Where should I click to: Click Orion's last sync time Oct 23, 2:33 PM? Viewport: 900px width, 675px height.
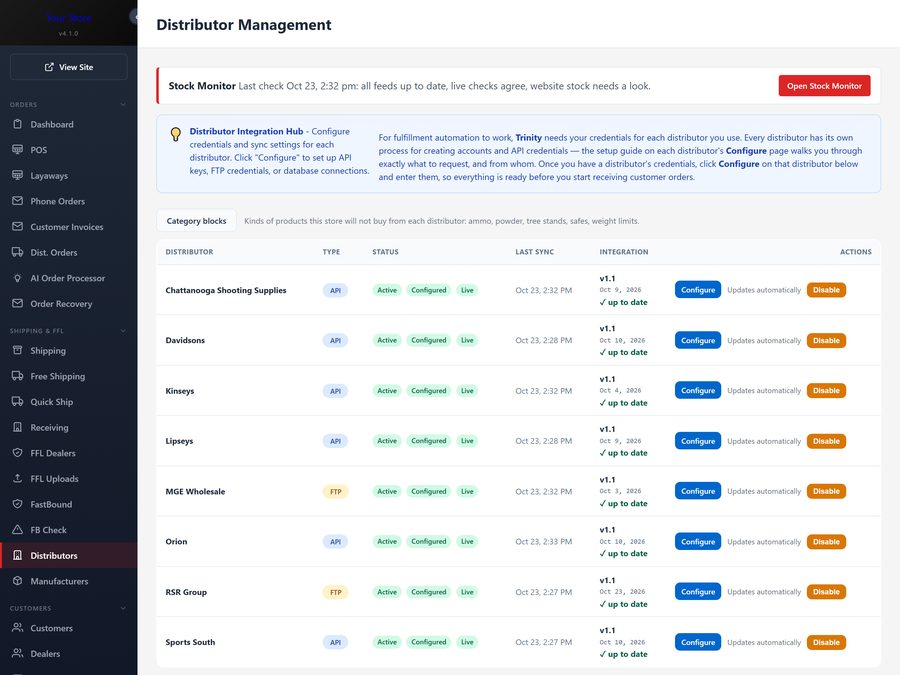point(544,542)
